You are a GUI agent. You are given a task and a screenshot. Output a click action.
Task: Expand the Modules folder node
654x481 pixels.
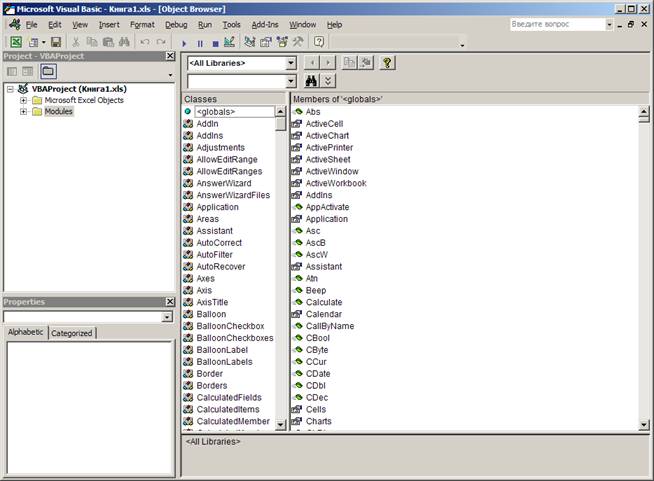pyautogui.click(x=23, y=112)
